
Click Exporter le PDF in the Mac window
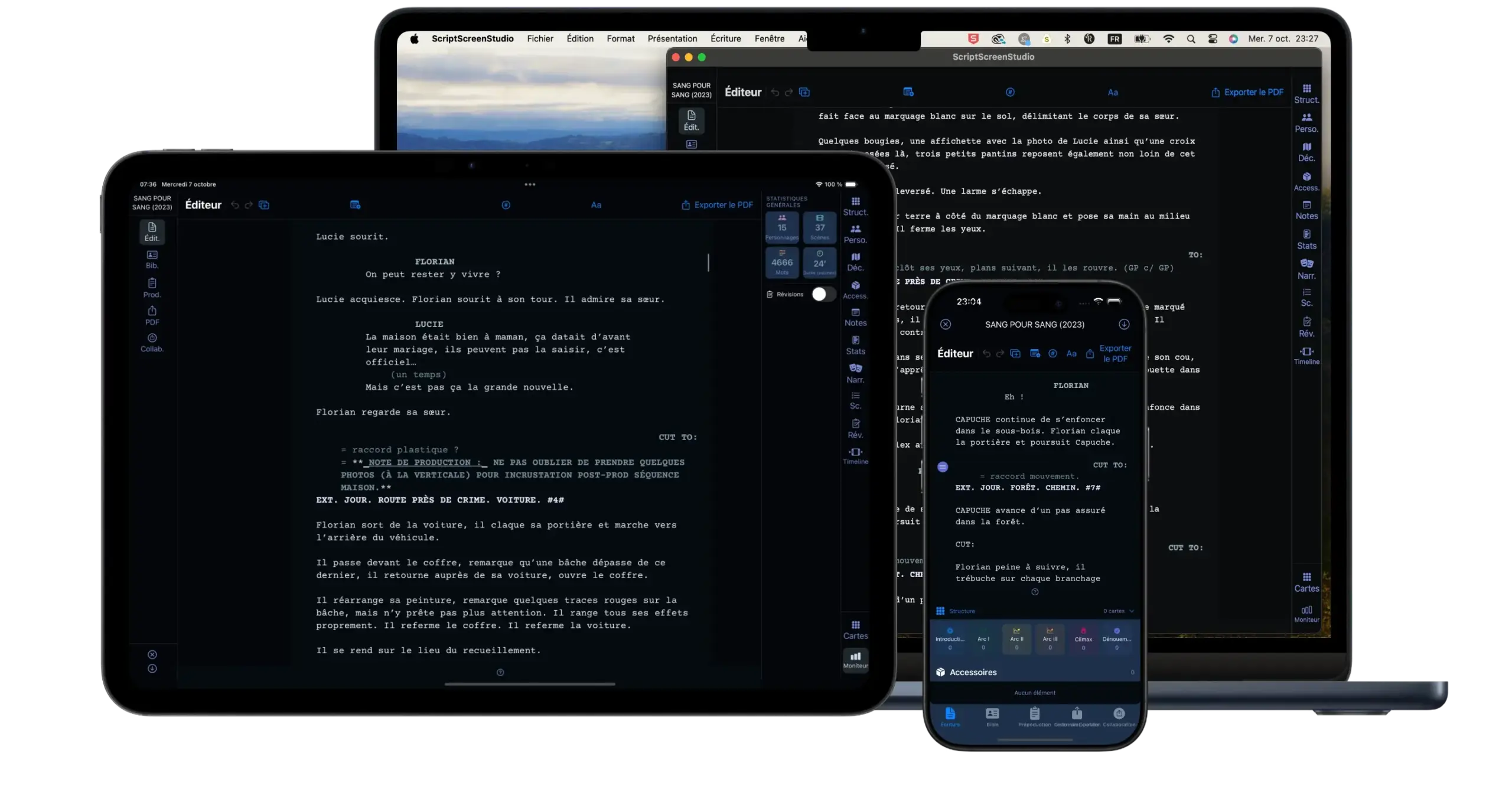[1246, 92]
